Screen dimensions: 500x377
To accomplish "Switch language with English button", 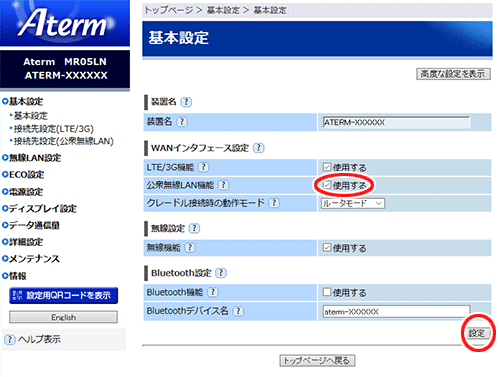I will click(63, 317).
